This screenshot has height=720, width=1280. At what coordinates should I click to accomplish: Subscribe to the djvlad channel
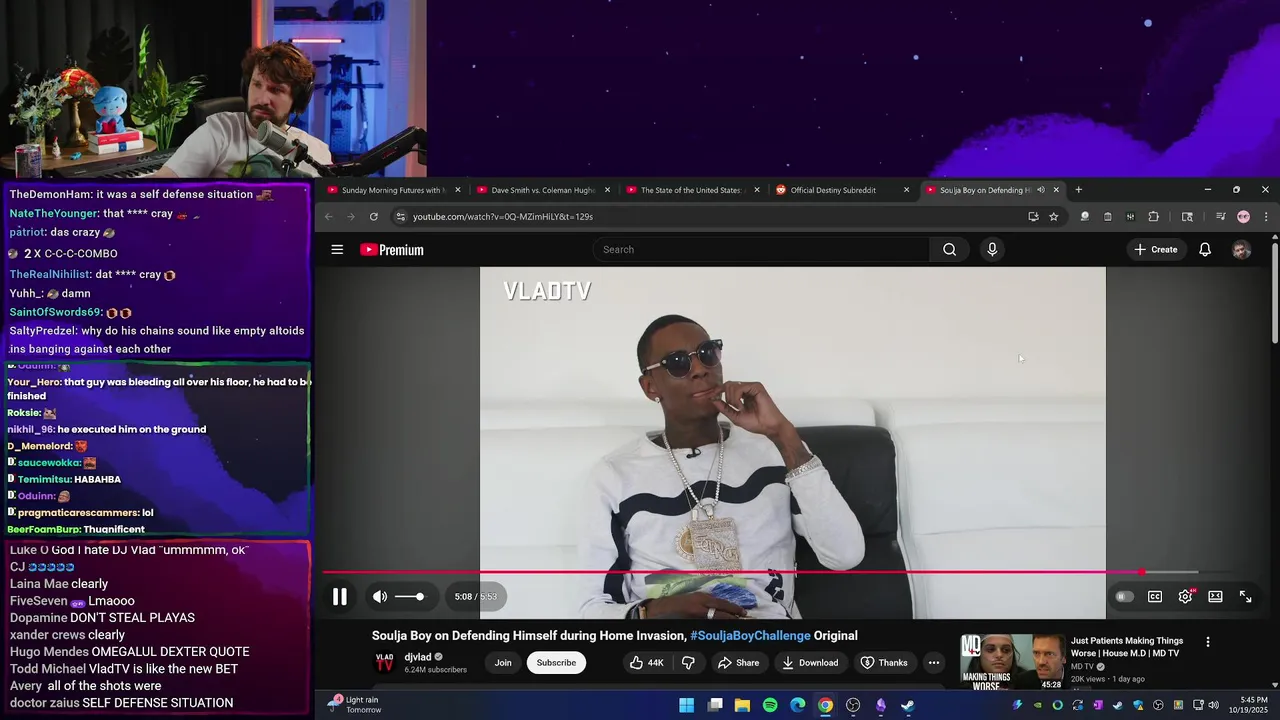[x=556, y=663]
